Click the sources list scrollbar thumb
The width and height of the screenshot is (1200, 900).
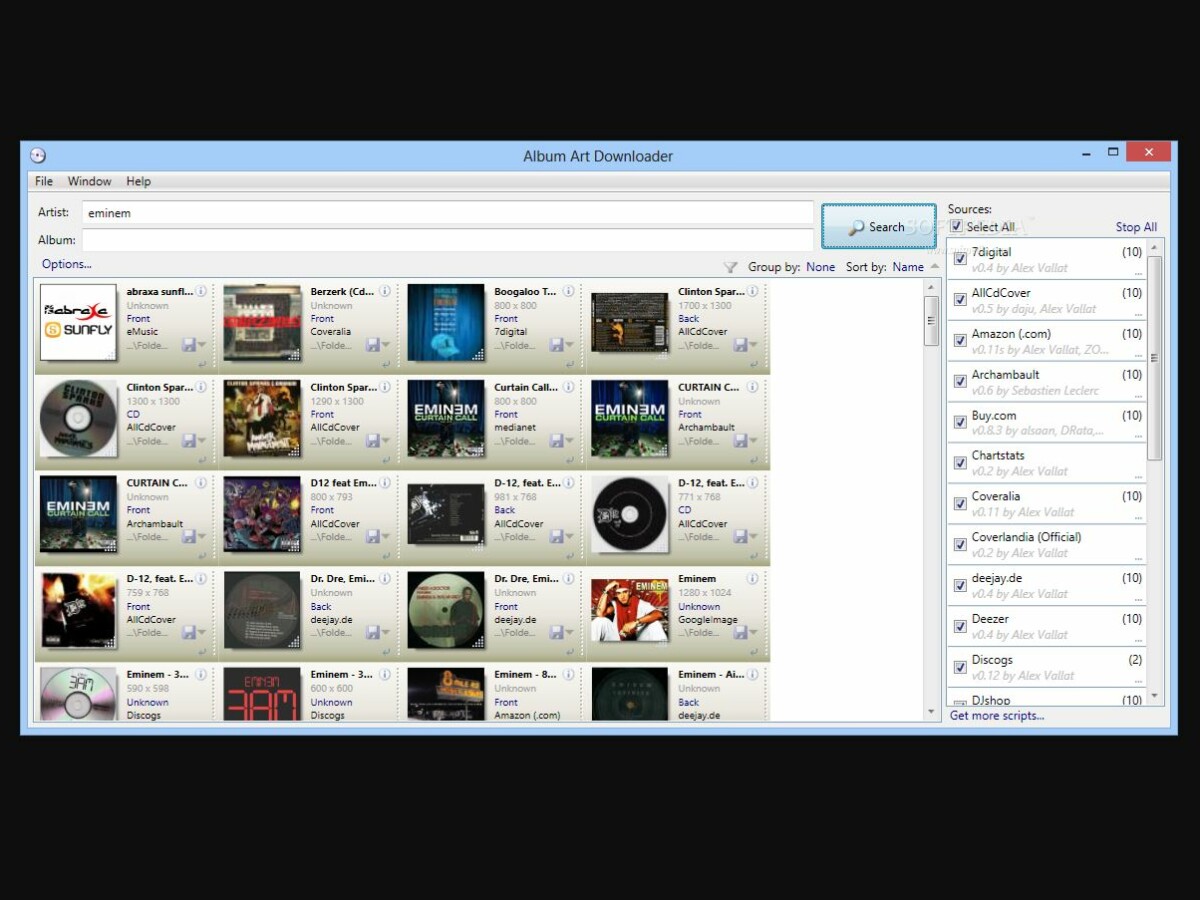click(x=1154, y=358)
